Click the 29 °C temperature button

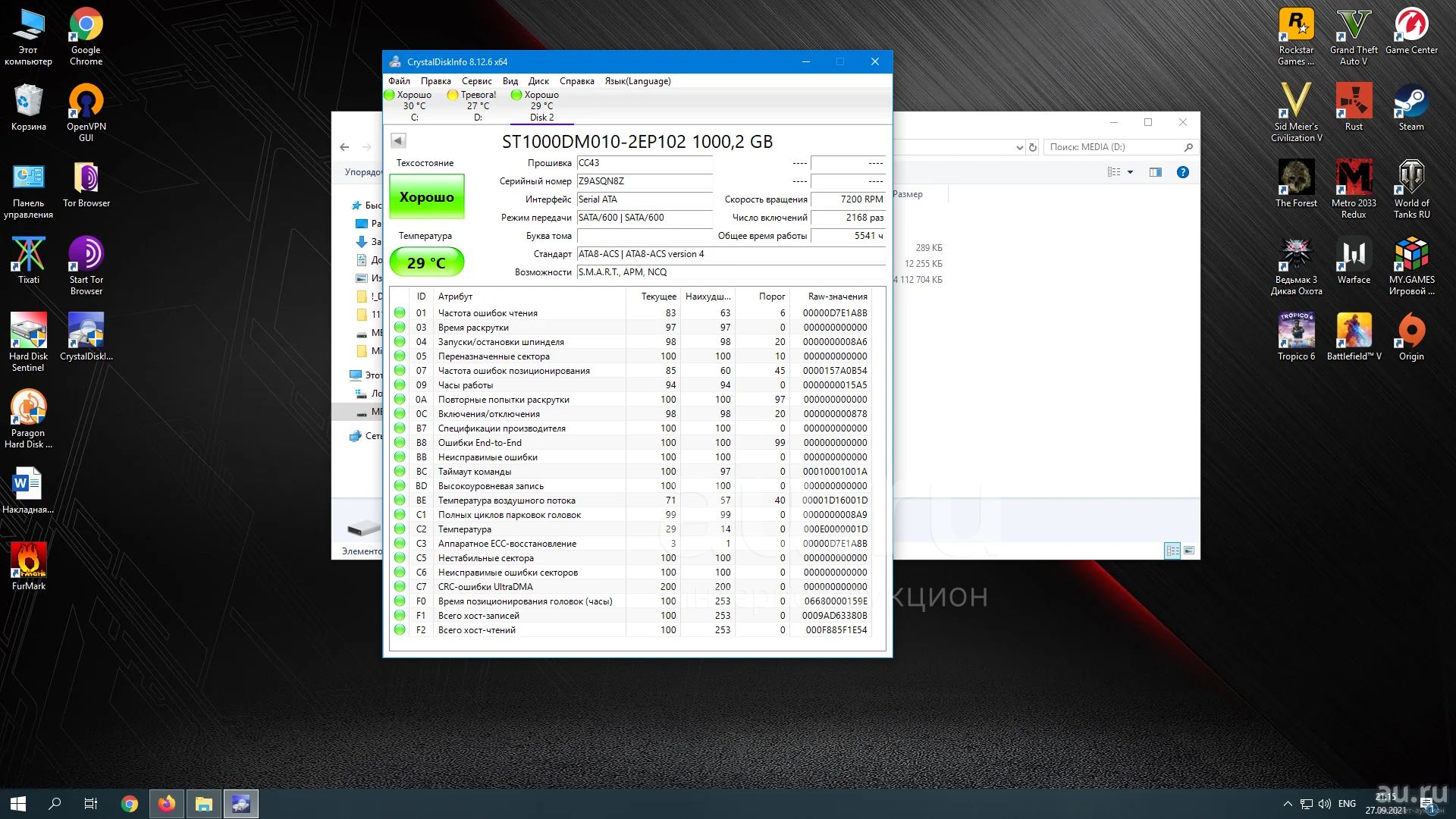pyautogui.click(x=427, y=262)
